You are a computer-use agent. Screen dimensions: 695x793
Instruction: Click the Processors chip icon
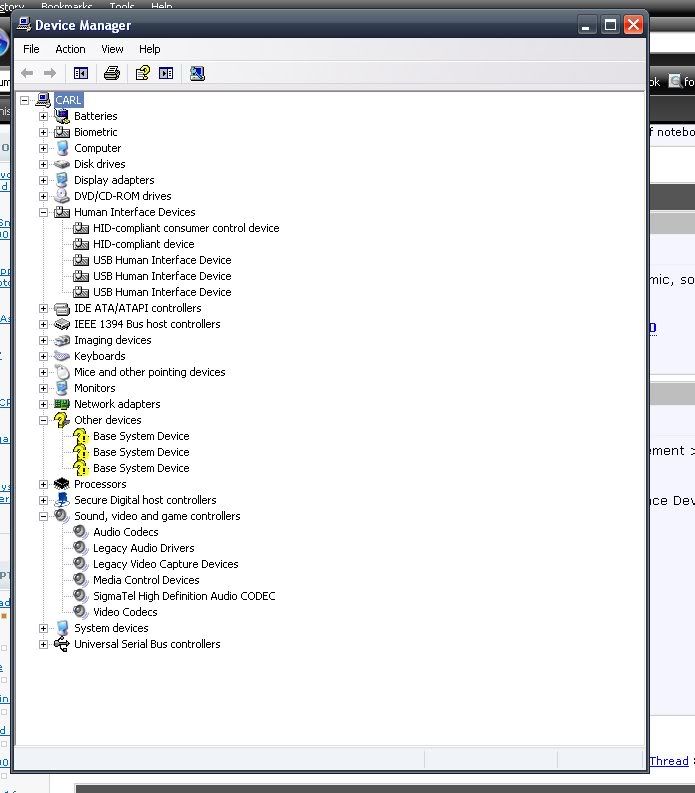pyautogui.click(x=62, y=484)
